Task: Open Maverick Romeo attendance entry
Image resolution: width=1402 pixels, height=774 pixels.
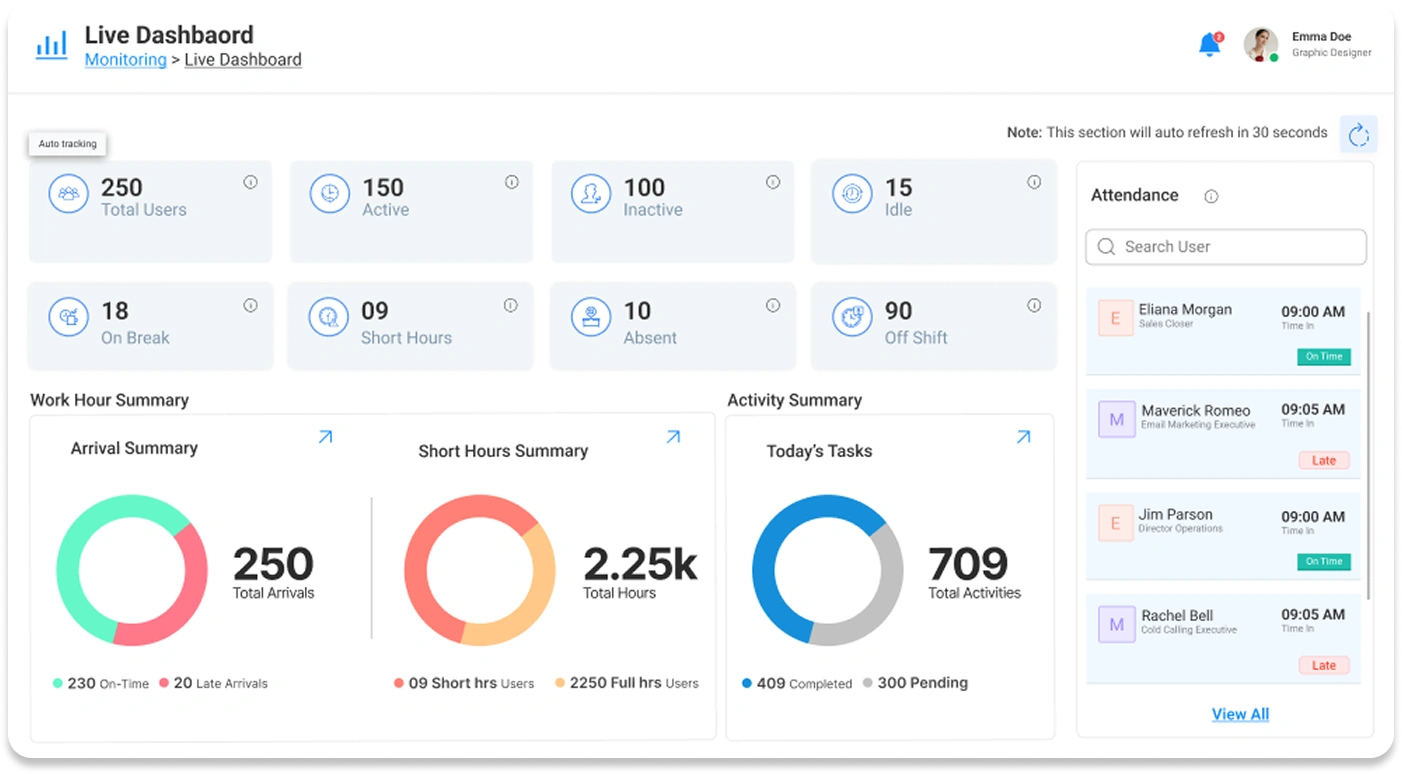Action: pos(1223,434)
